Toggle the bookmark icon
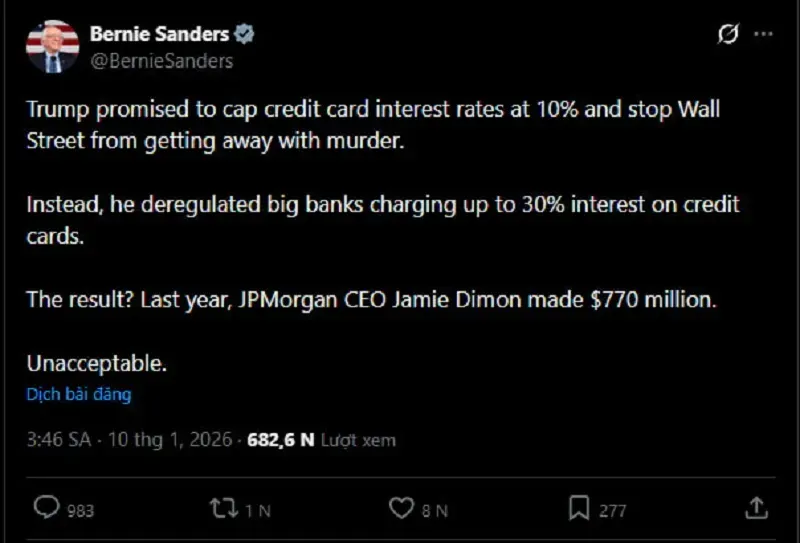 [x=578, y=508]
